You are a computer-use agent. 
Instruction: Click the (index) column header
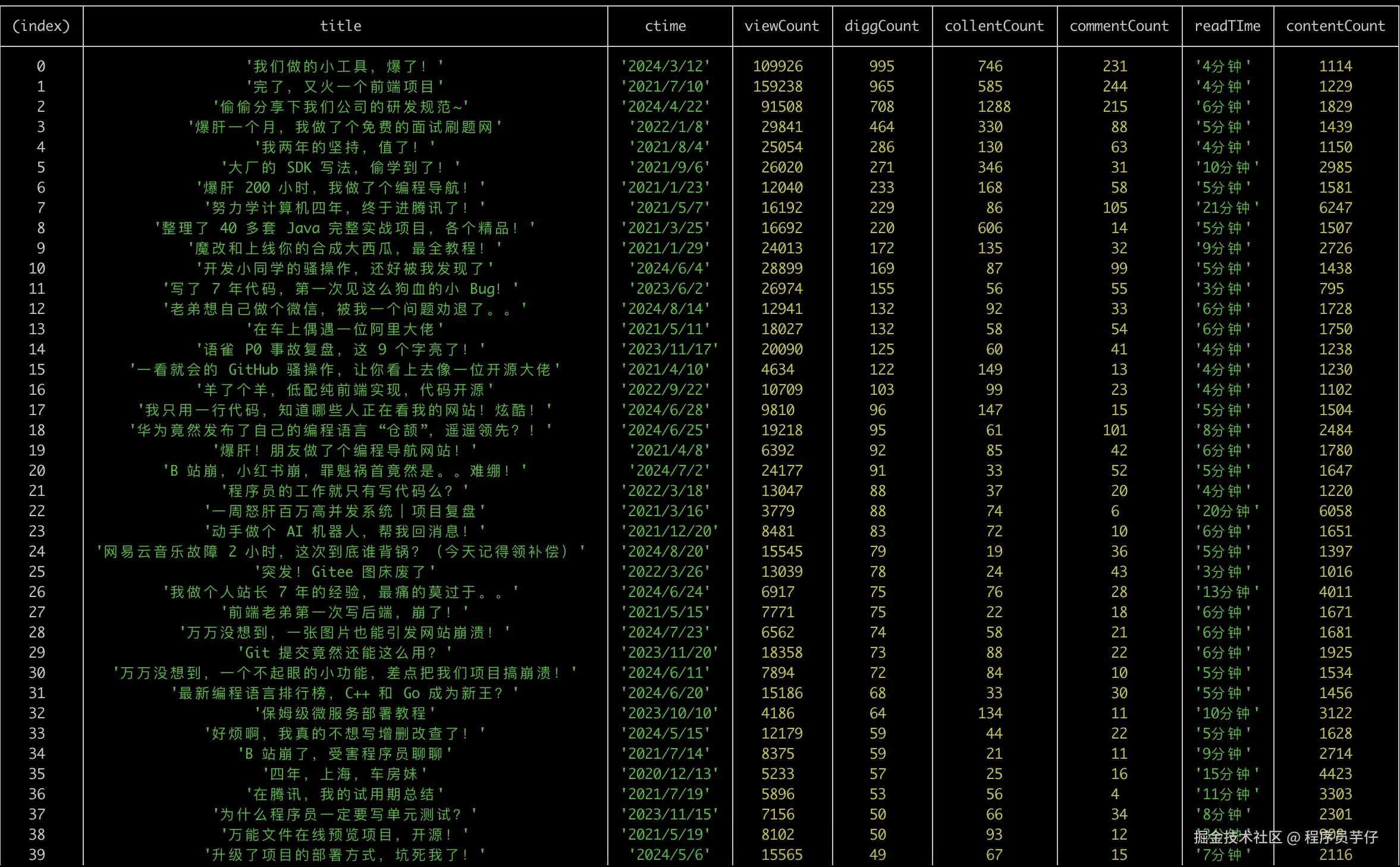41,26
